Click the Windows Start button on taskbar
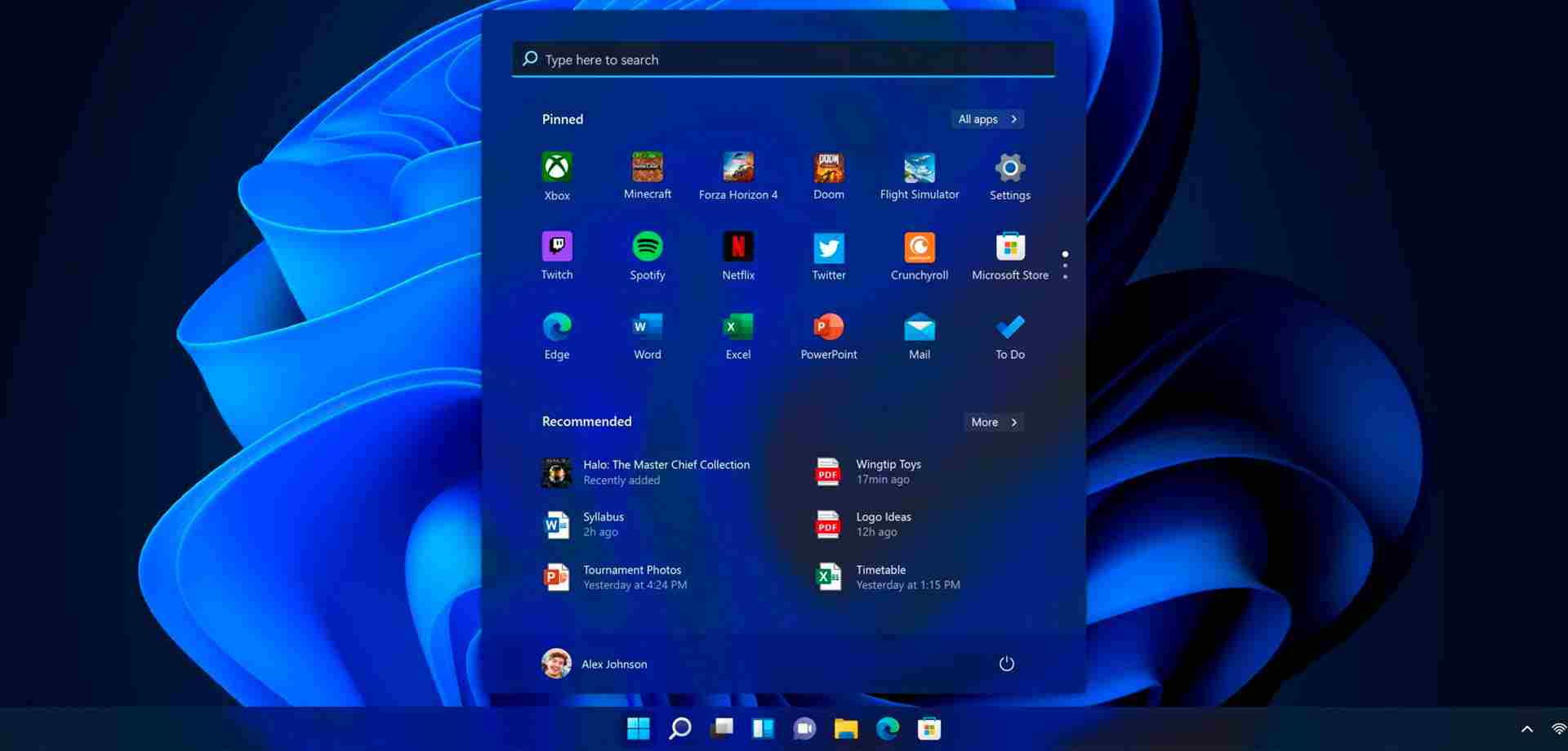This screenshot has height=751, width=1568. point(639,728)
